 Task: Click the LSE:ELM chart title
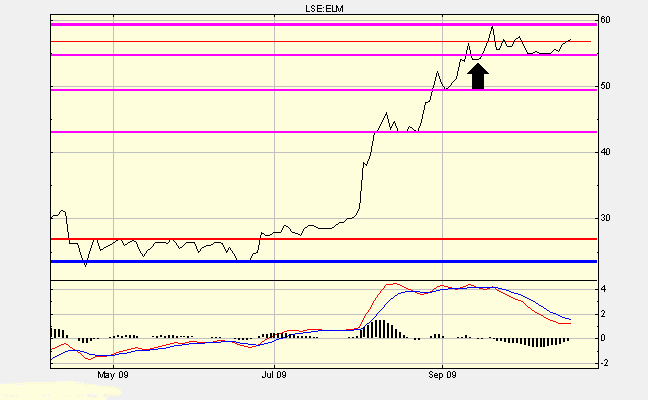(324, 8)
